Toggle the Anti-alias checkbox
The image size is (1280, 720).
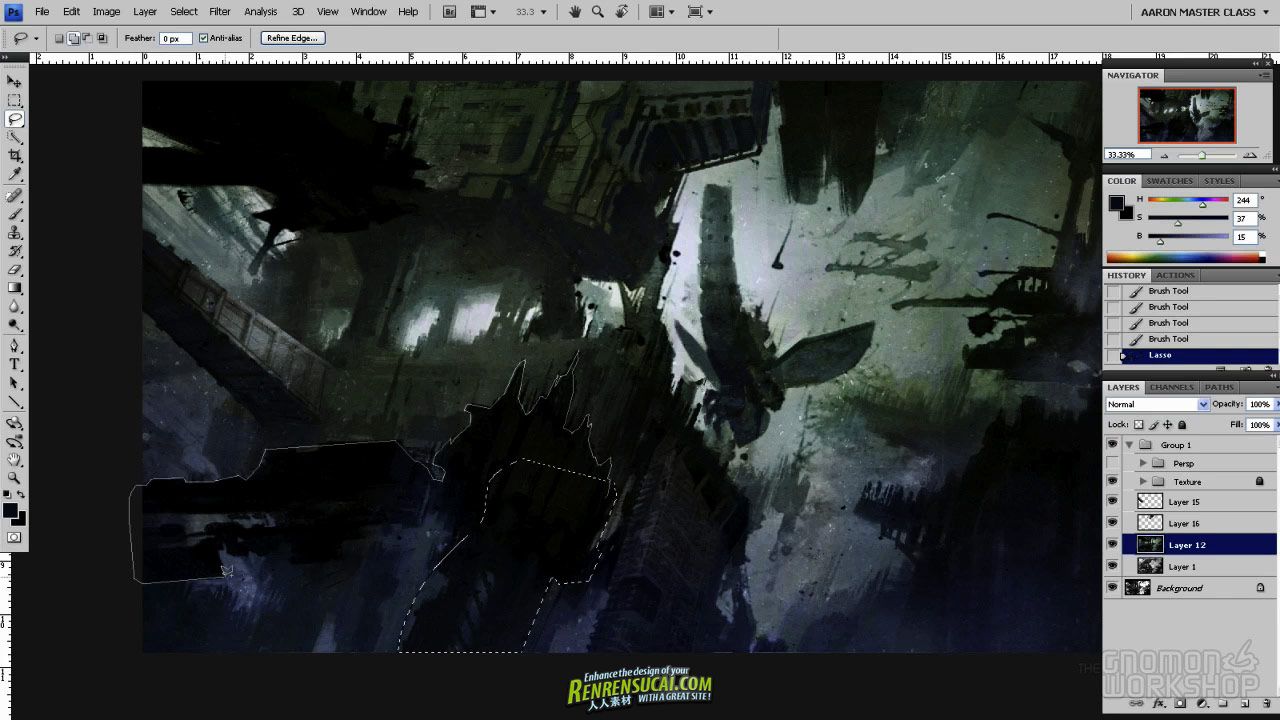click(x=204, y=38)
